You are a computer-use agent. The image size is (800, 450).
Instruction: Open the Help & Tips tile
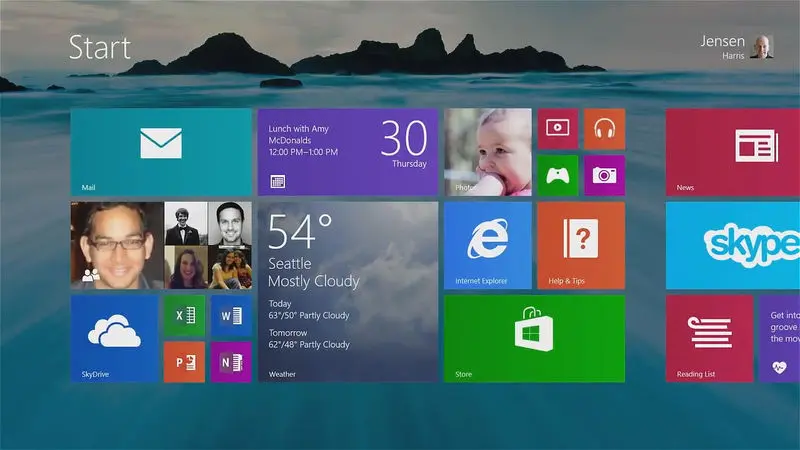point(581,245)
